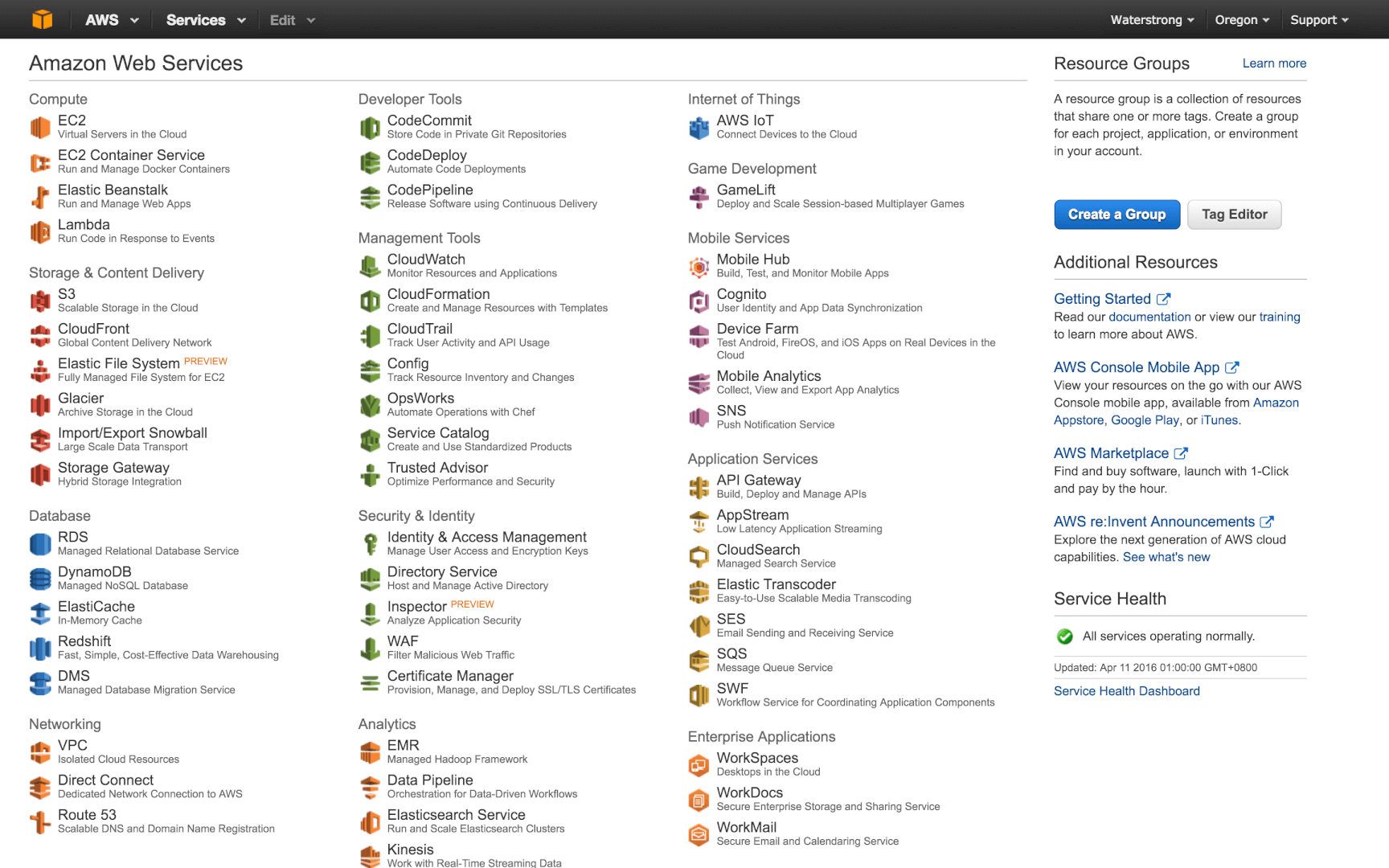Viewport: 1389px width, 868px height.
Task: Expand the Edit dropdown menu
Action: pyautogui.click(x=292, y=20)
